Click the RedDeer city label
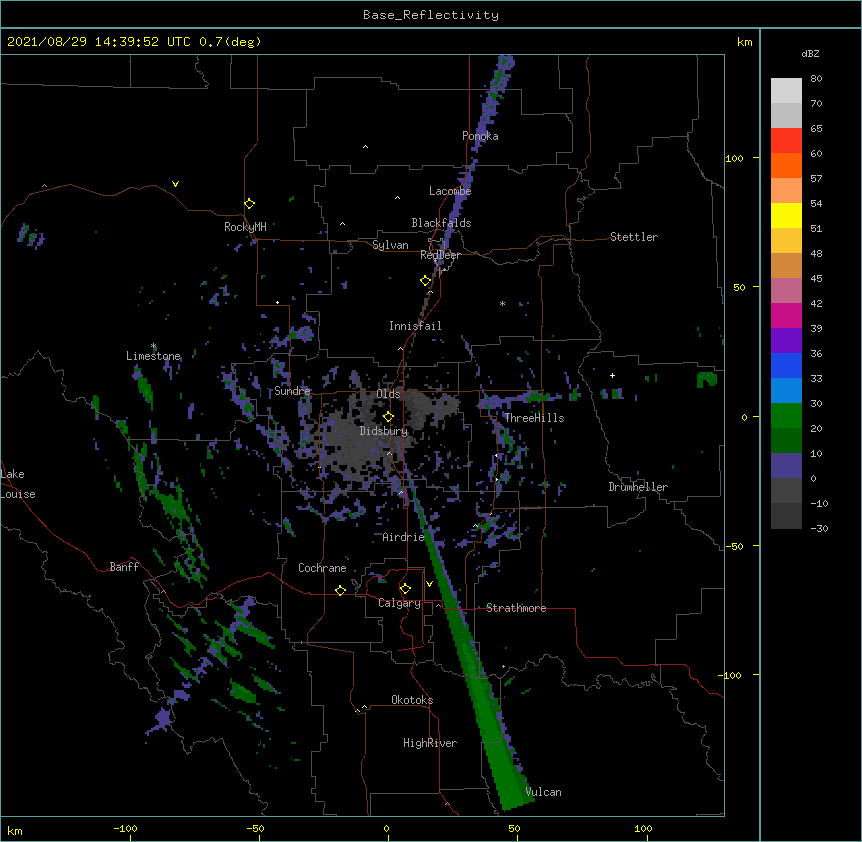Viewport: 862px width, 842px height. coord(440,255)
